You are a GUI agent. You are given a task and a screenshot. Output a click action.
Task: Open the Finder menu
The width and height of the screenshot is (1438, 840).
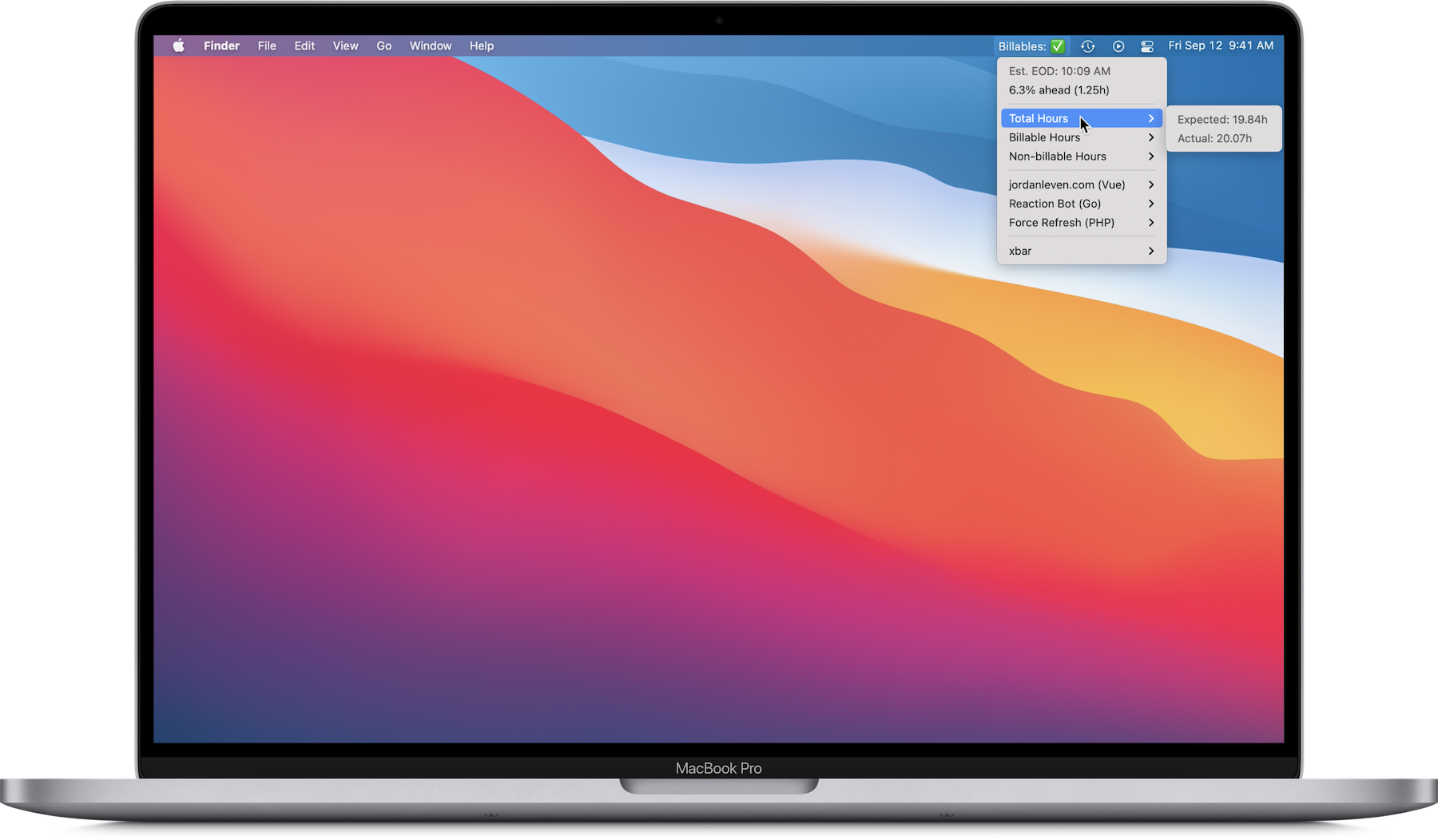(221, 46)
